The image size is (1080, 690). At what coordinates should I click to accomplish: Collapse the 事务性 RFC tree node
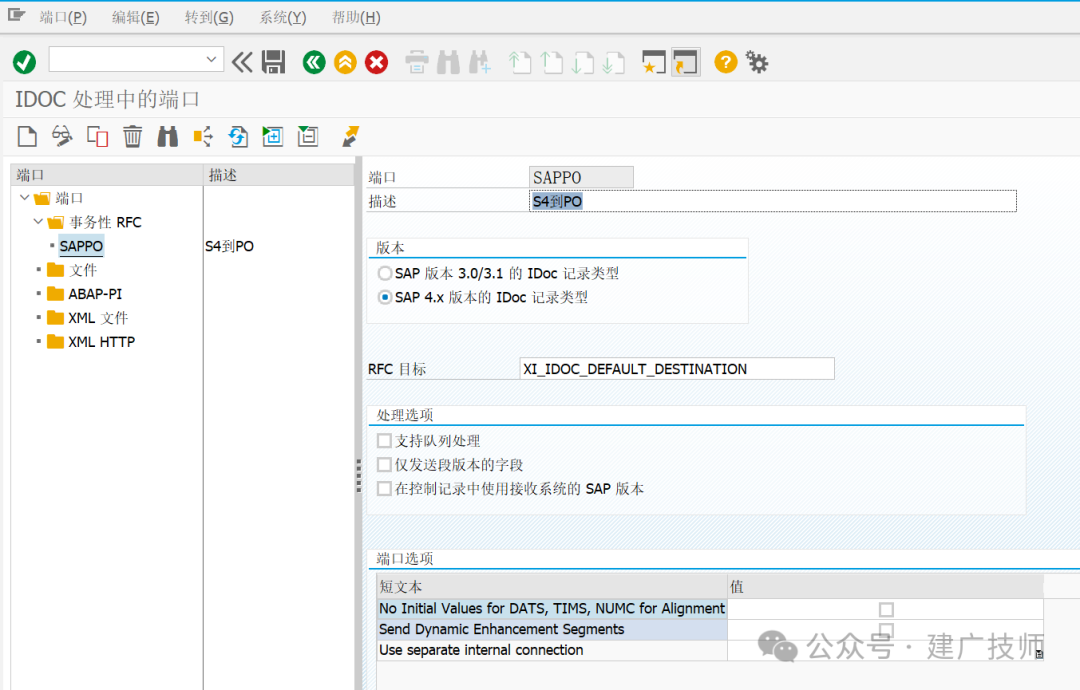tap(39, 222)
